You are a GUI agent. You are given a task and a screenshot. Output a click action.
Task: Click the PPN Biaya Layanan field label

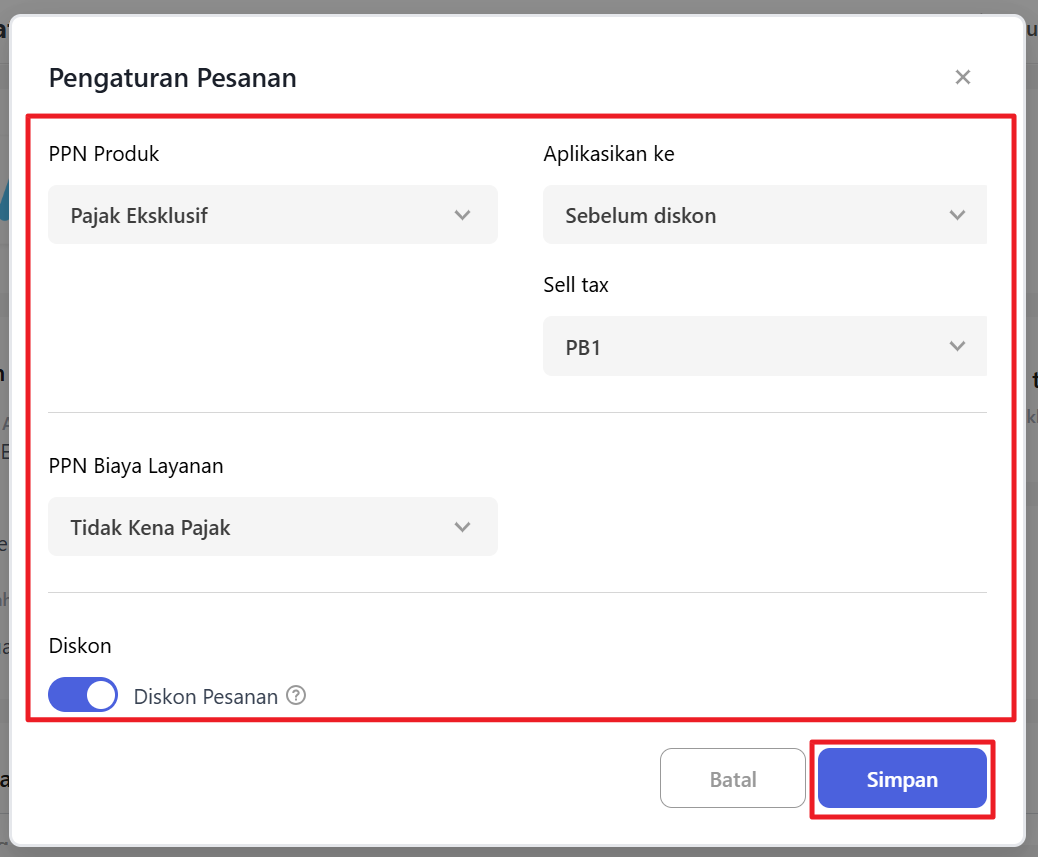[136, 465]
